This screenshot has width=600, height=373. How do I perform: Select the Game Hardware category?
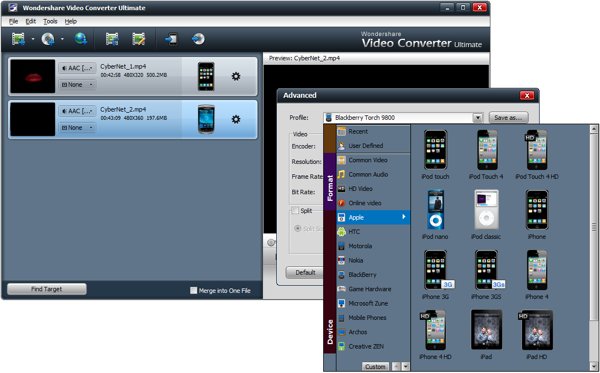[x=373, y=289]
